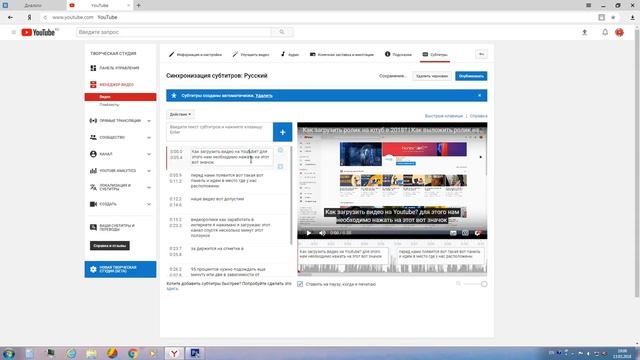This screenshot has height=360, width=640.
Task: Click Yandex home button in toolbar
Action: [29, 17]
